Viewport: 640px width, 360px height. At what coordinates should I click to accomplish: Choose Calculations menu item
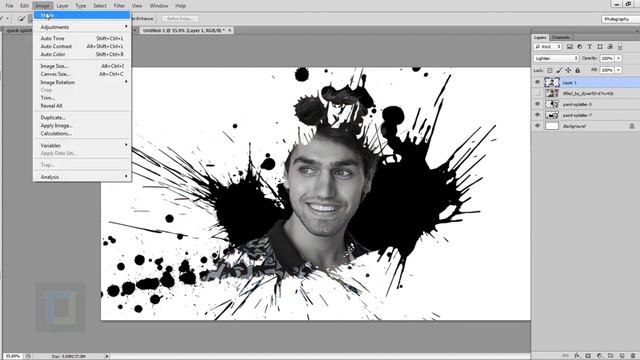click(x=82, y=133)
